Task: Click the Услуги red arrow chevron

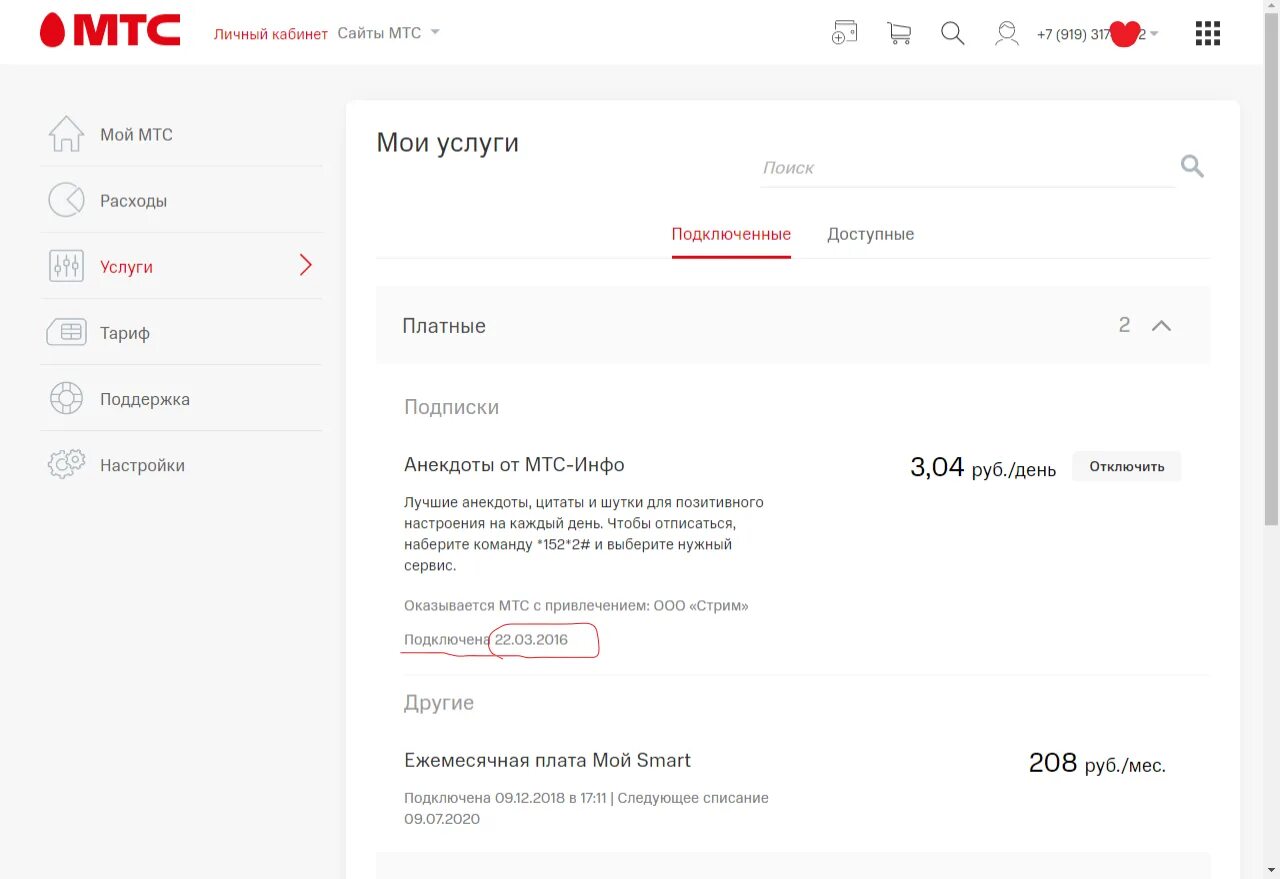Action: point(306,265)
